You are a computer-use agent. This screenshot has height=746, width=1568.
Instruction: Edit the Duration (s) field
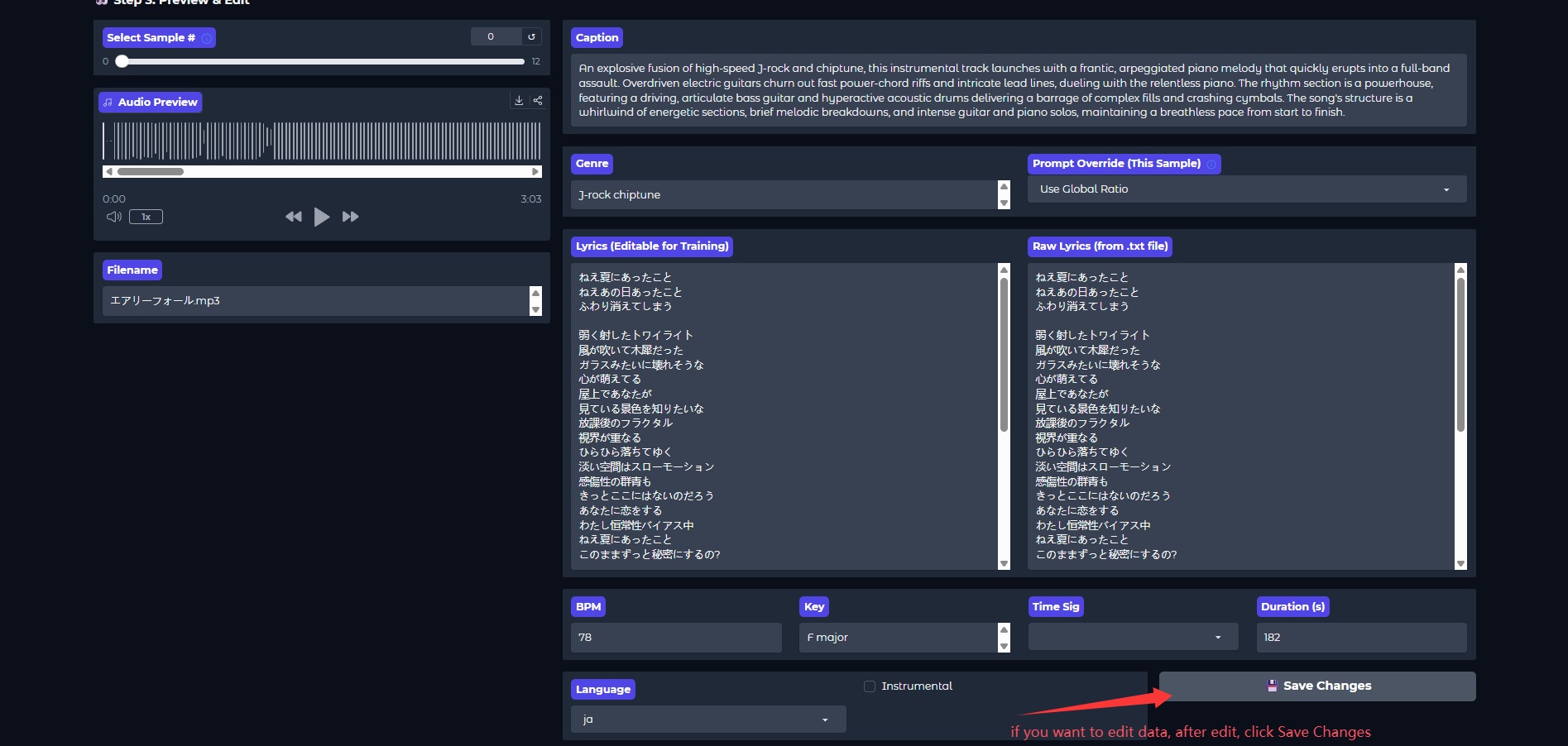tap(1361, 638)
